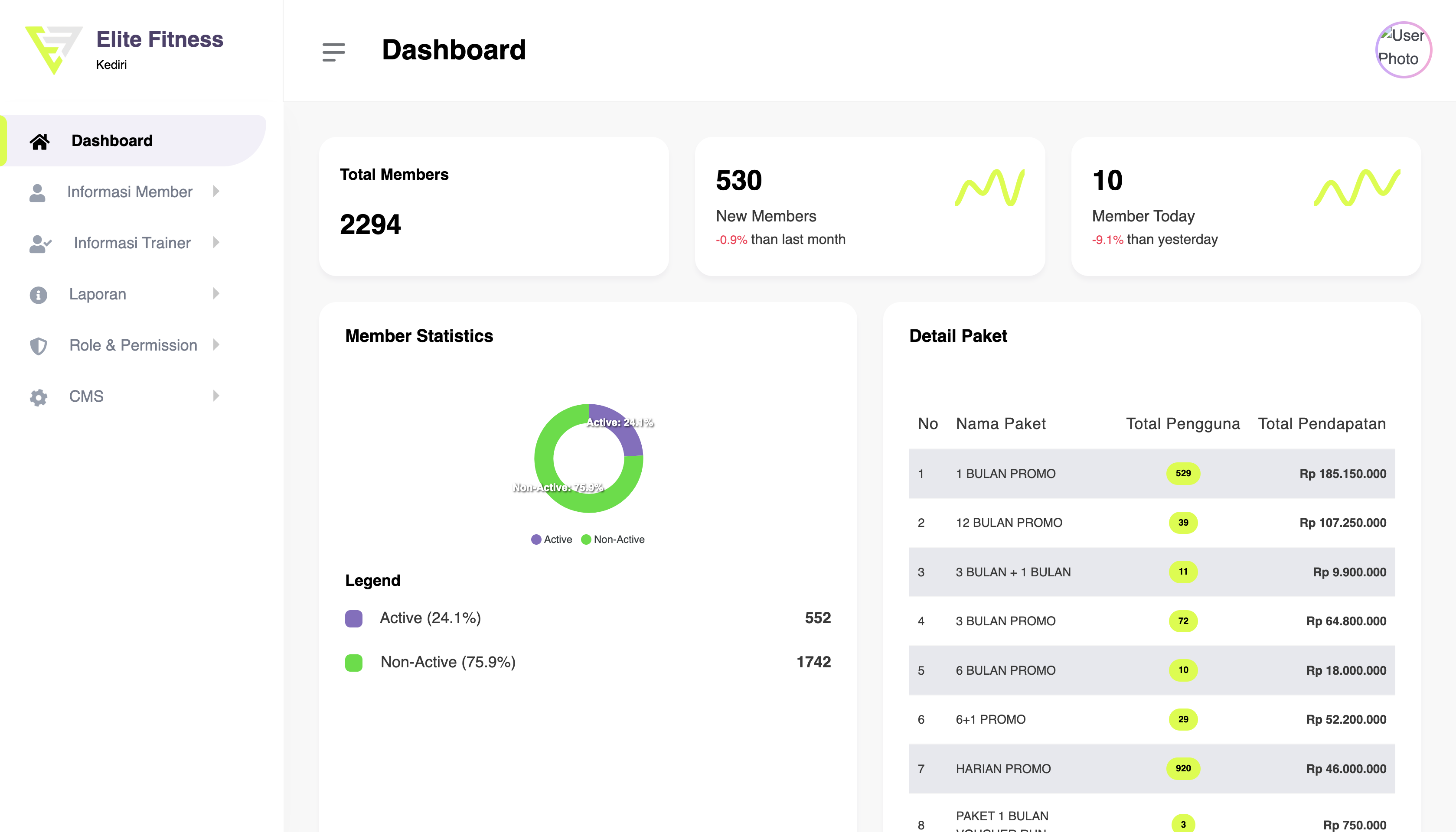The height and width of the screenshot is (832, 1456).
Task: Click the Laporan info icon
Action: click(x=38, y=295)
